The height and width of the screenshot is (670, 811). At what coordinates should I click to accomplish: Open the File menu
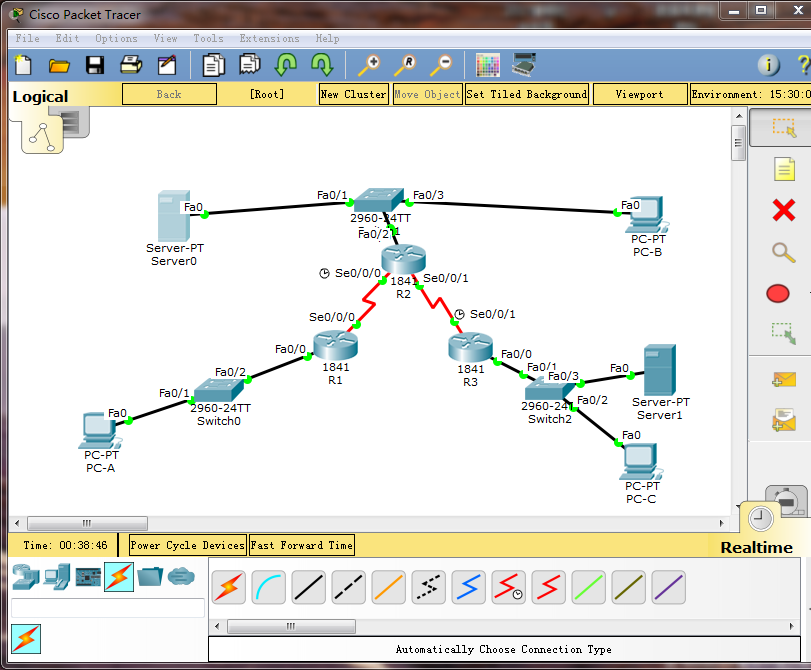[x=27, y=38]
